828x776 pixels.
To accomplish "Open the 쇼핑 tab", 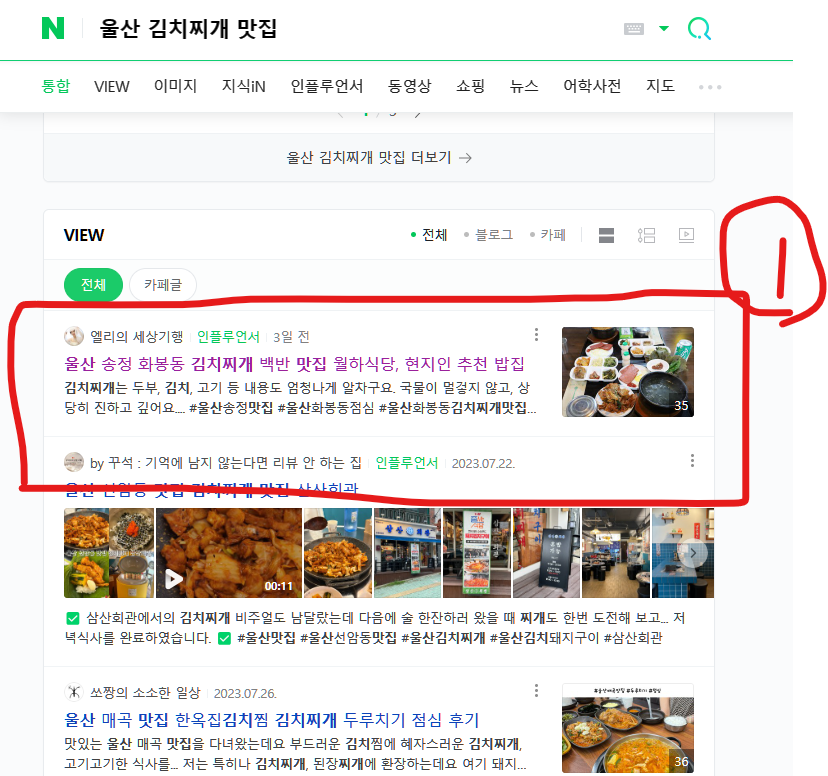I will tap(470, 86).
